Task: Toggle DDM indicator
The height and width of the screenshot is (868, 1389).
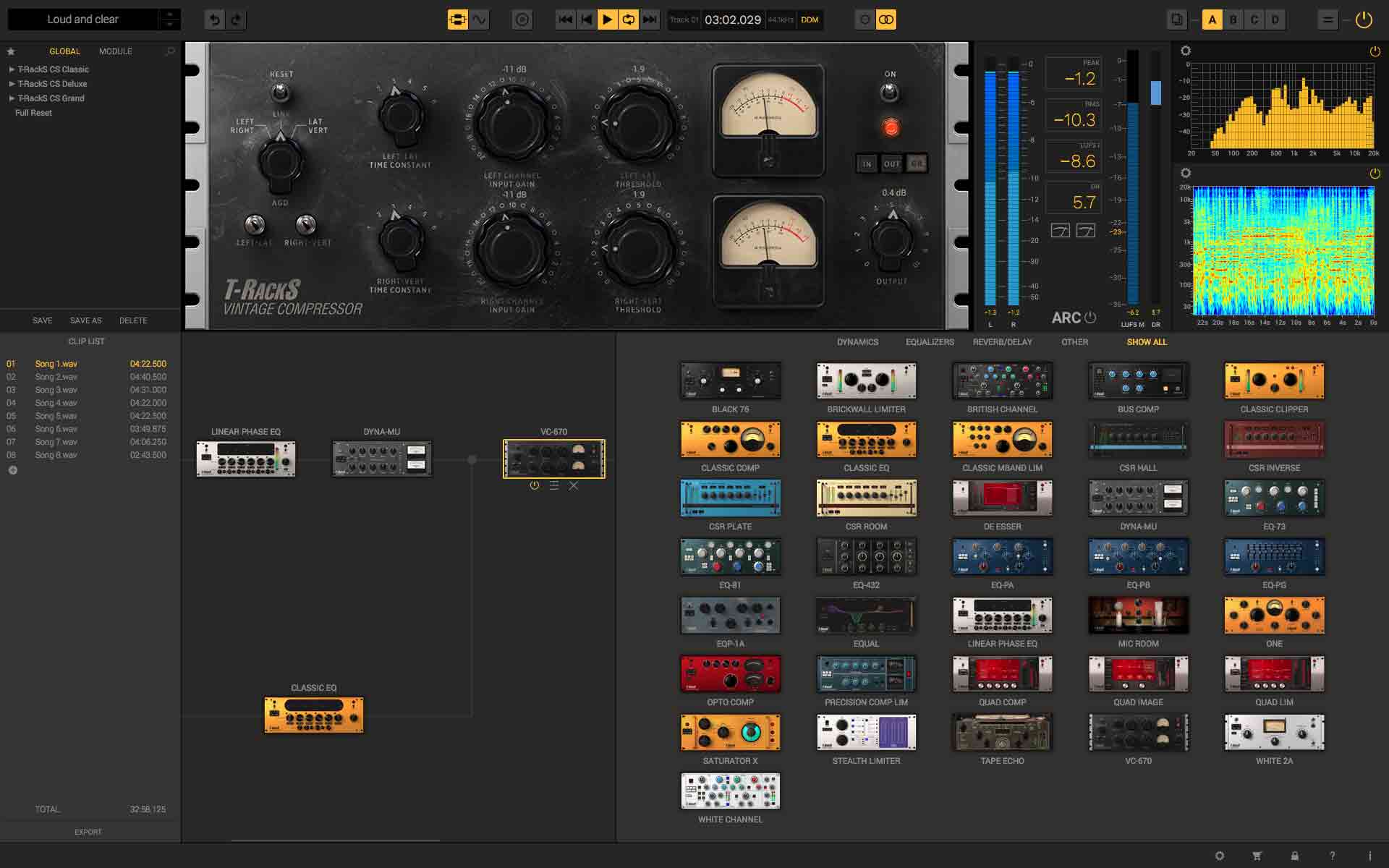Action: (x=810, y=20)
